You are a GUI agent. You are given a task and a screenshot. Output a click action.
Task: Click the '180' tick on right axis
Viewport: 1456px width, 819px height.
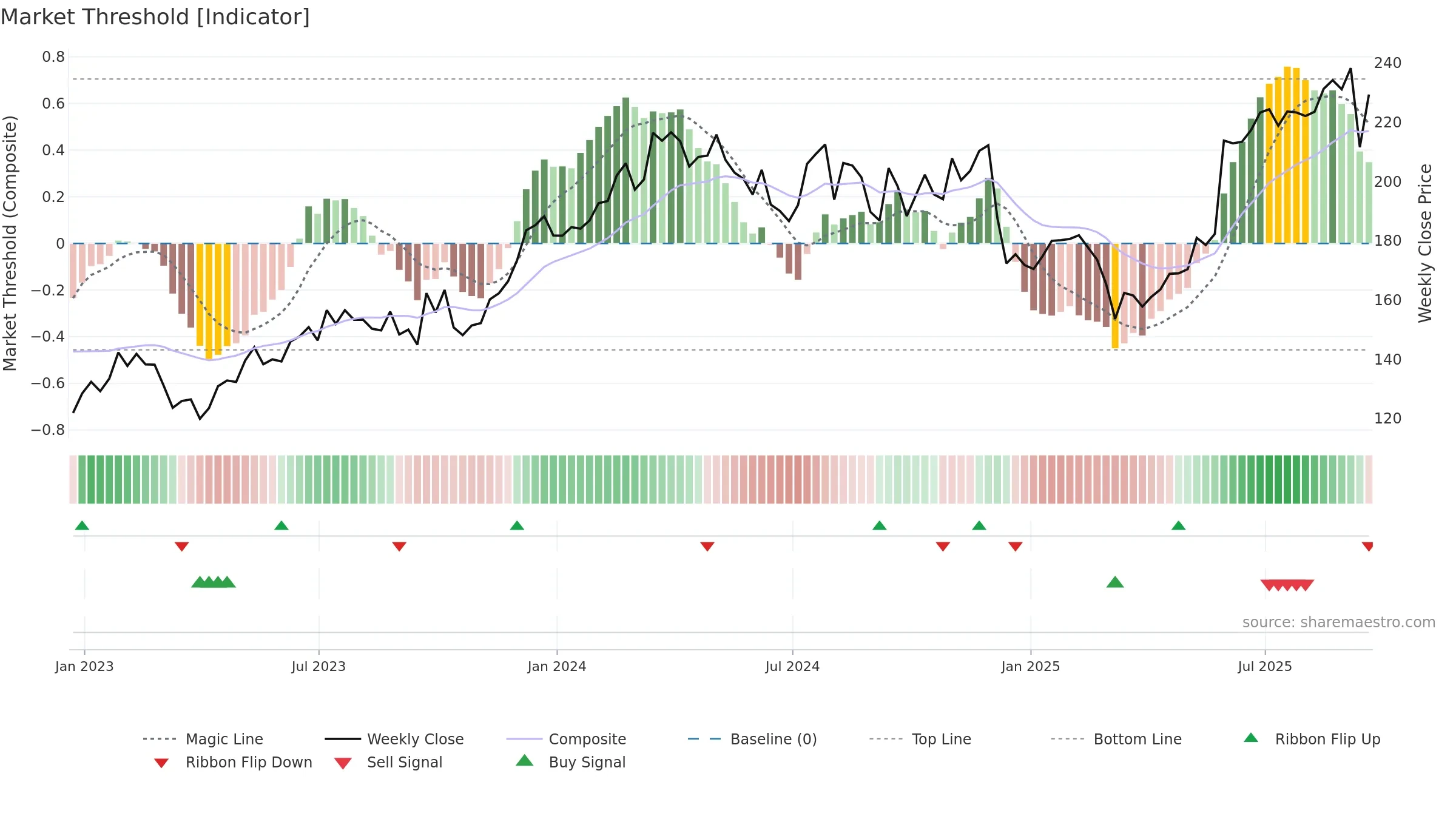pos(1388,241)
